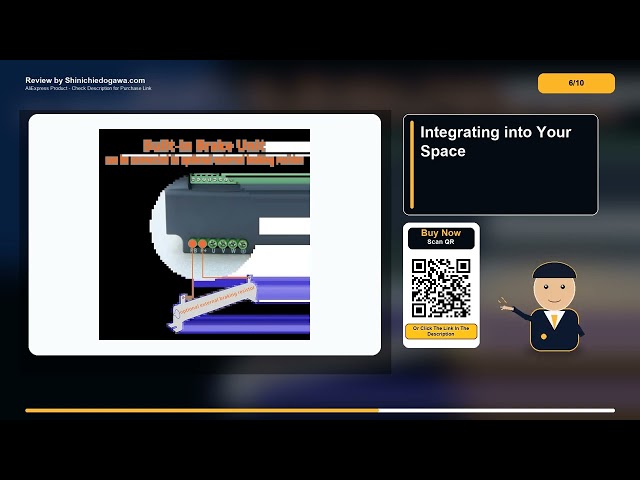The height and width of the screenshot is (480, 640).
Task: Click the ground terminal screw
Action: (242, 244)
